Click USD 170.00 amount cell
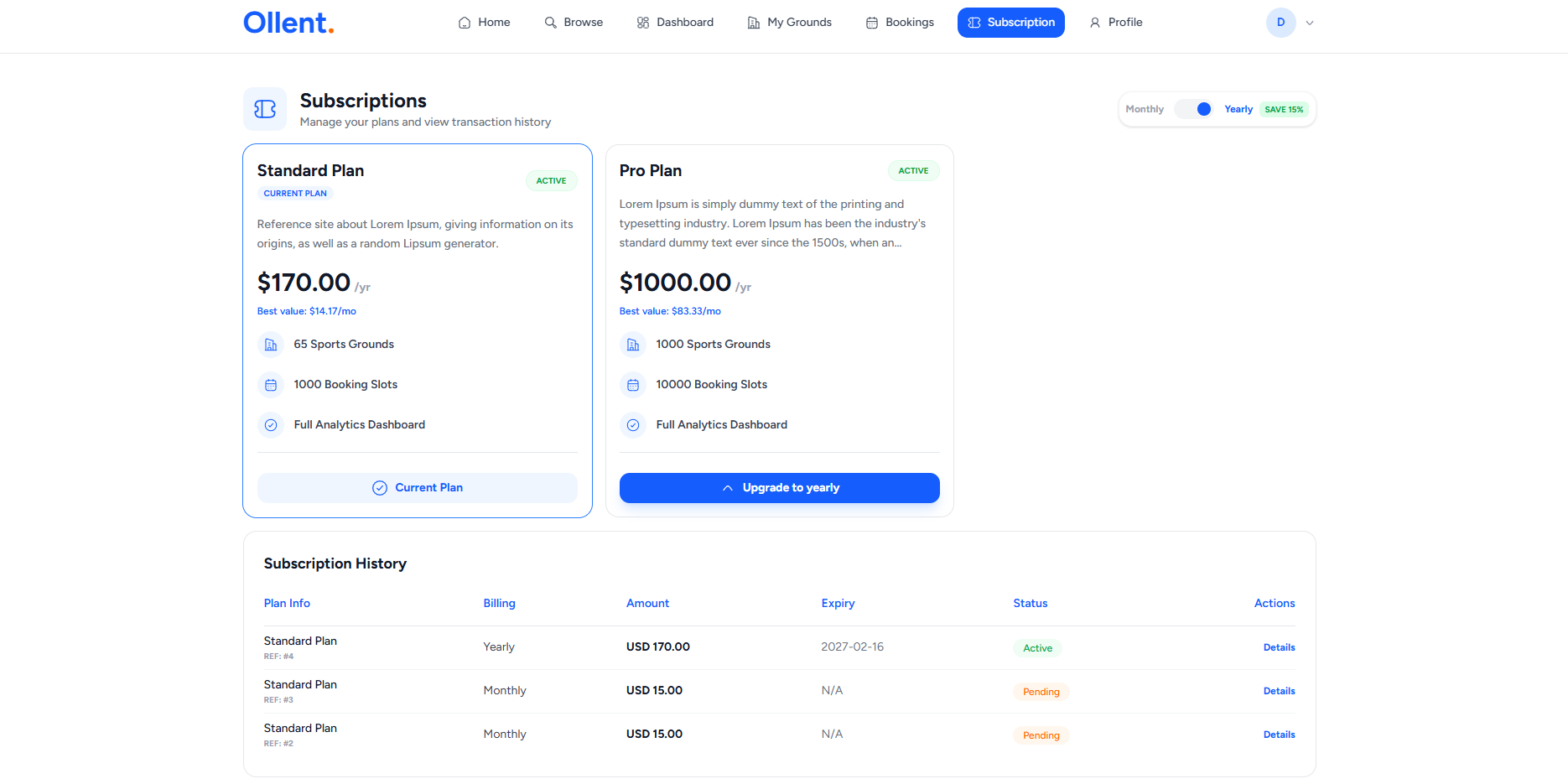 pyautogui.click(x=658, y=647)
